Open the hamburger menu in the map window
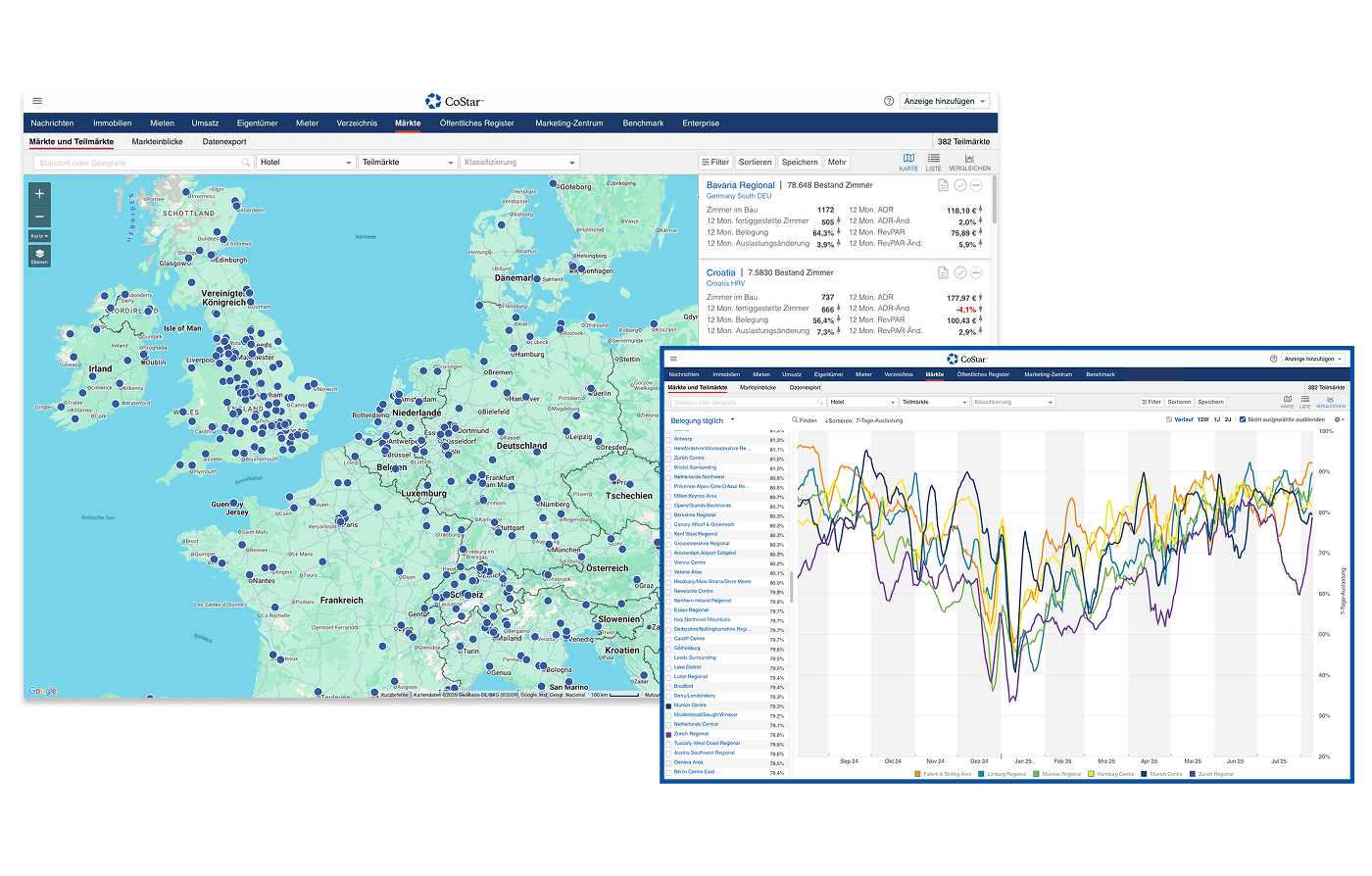This screenshot has width=1372, height=876. (37, 101)
